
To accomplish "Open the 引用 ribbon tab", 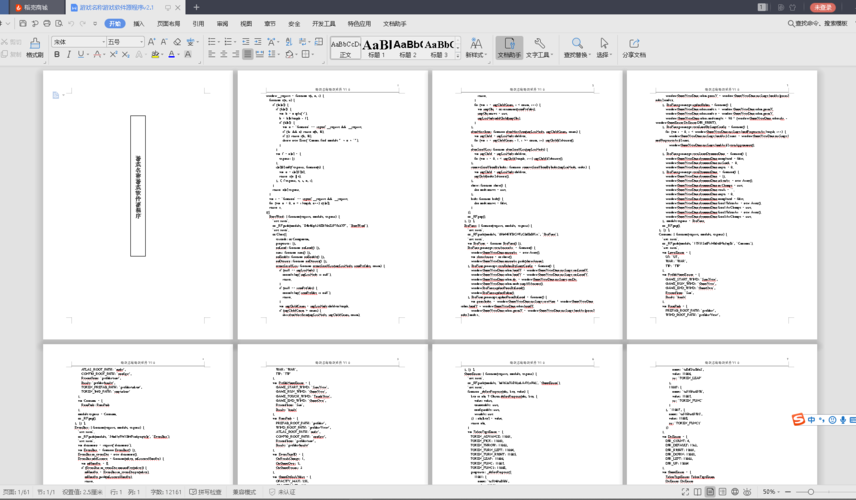I will (198, 23).
